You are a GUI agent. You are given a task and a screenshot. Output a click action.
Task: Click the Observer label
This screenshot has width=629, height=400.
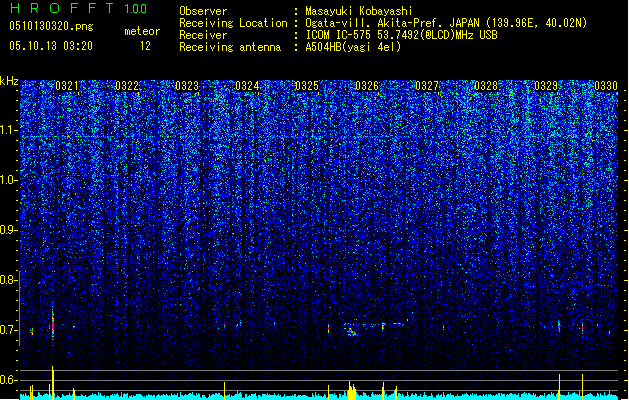[x=203, y=11]
